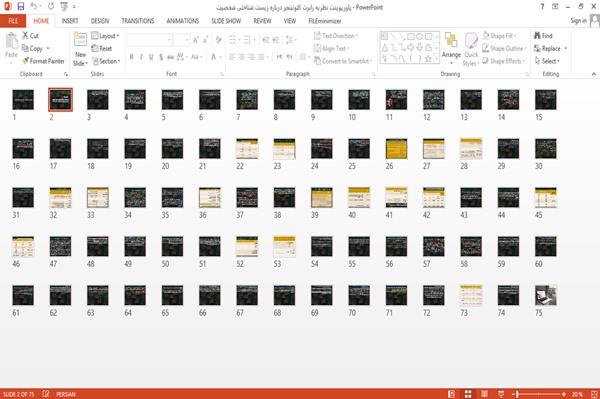600x399 pixels.
Task: Open Shape Fill options
Action: [499, 36]
